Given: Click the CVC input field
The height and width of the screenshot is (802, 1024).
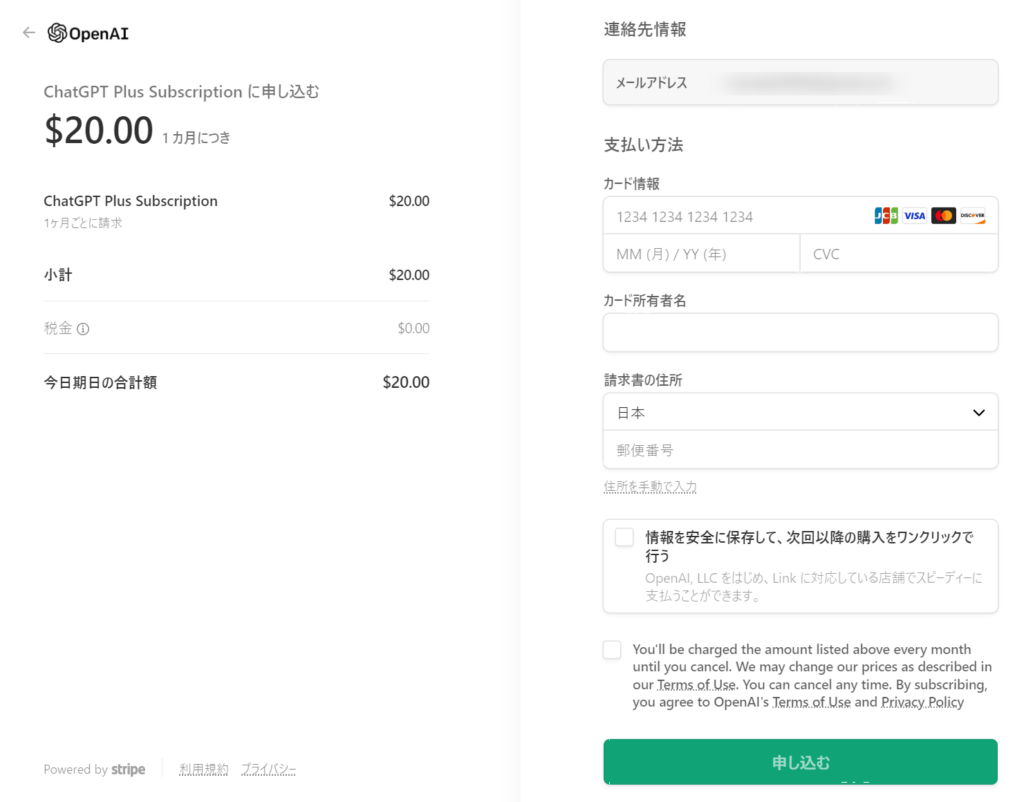Looking at the screenshot, I should (x=899, y=253).
